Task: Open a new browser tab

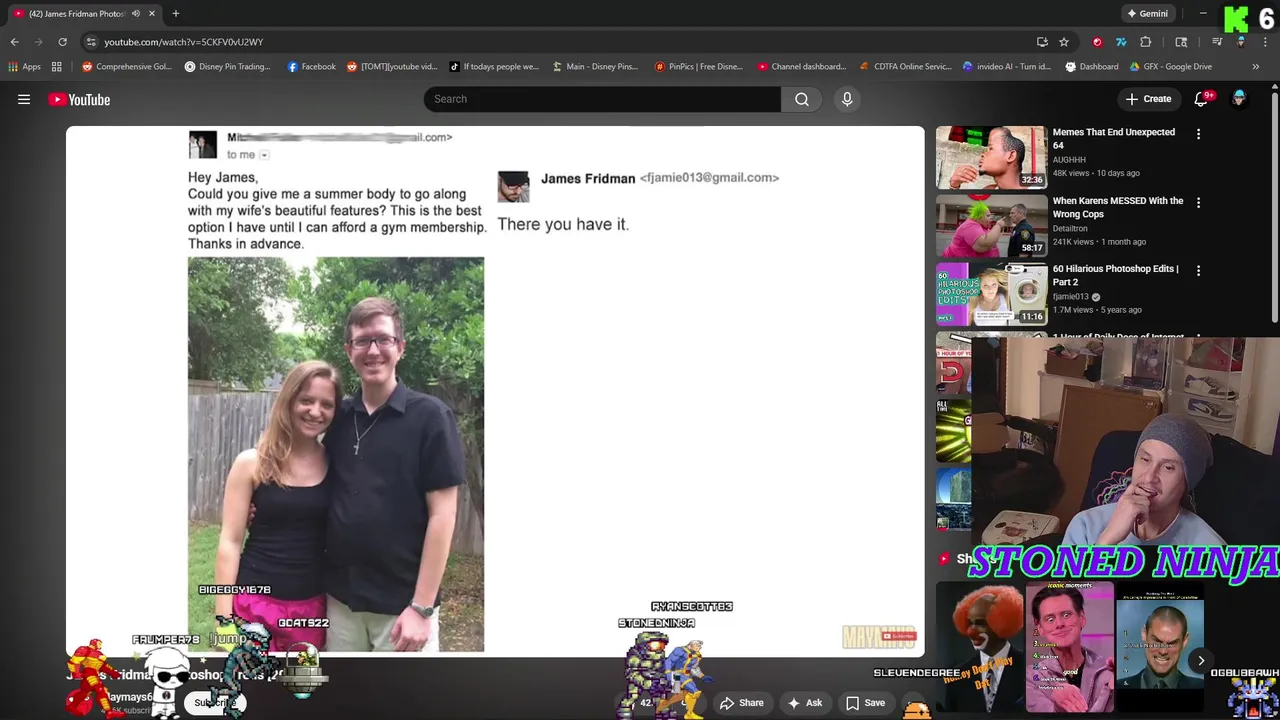Action: (175, 14)
